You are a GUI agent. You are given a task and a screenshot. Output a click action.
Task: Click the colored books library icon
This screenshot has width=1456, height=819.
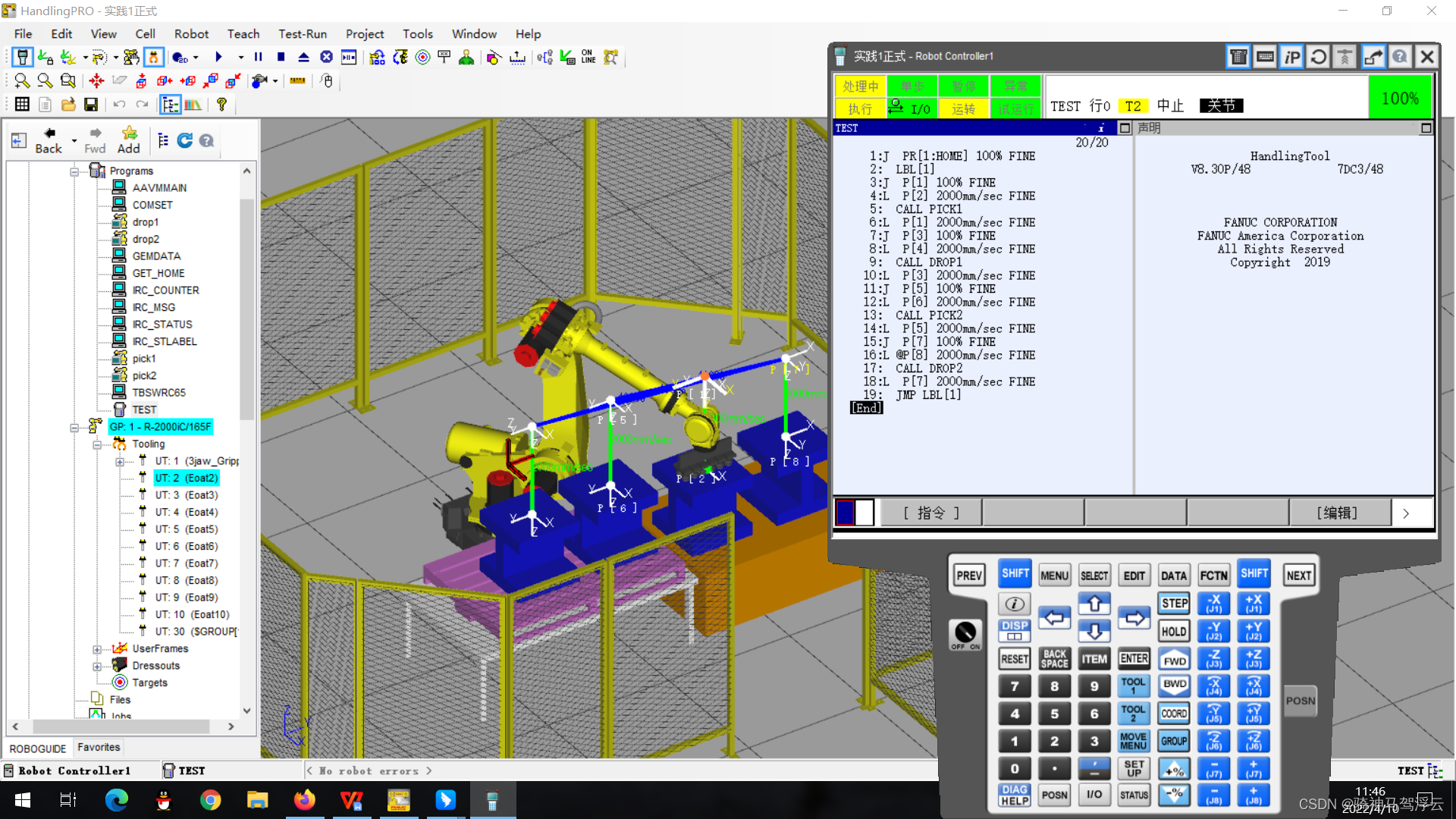pos(193,105)
